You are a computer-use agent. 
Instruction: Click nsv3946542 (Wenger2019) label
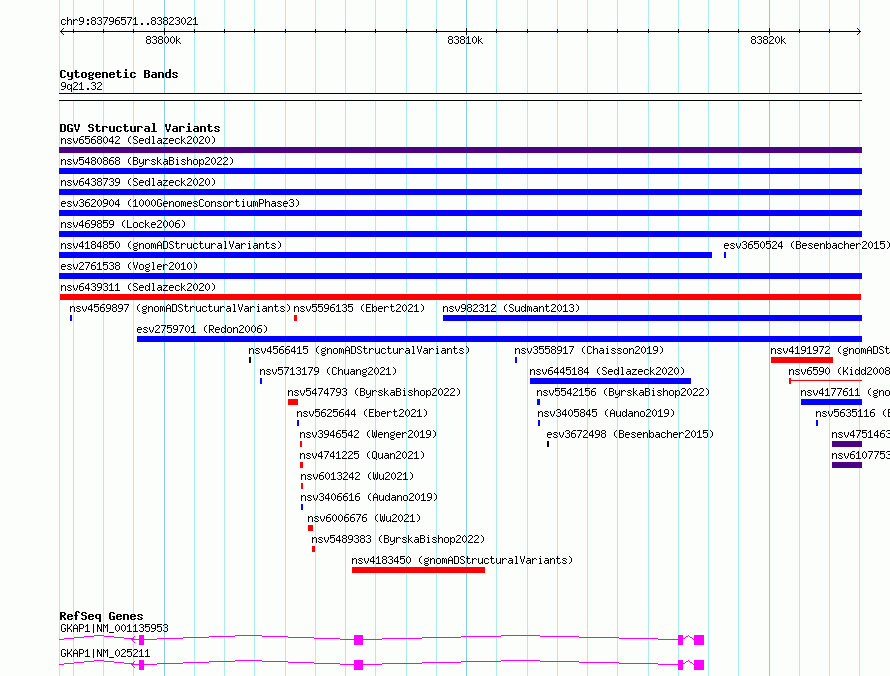[x=368, y=434]
